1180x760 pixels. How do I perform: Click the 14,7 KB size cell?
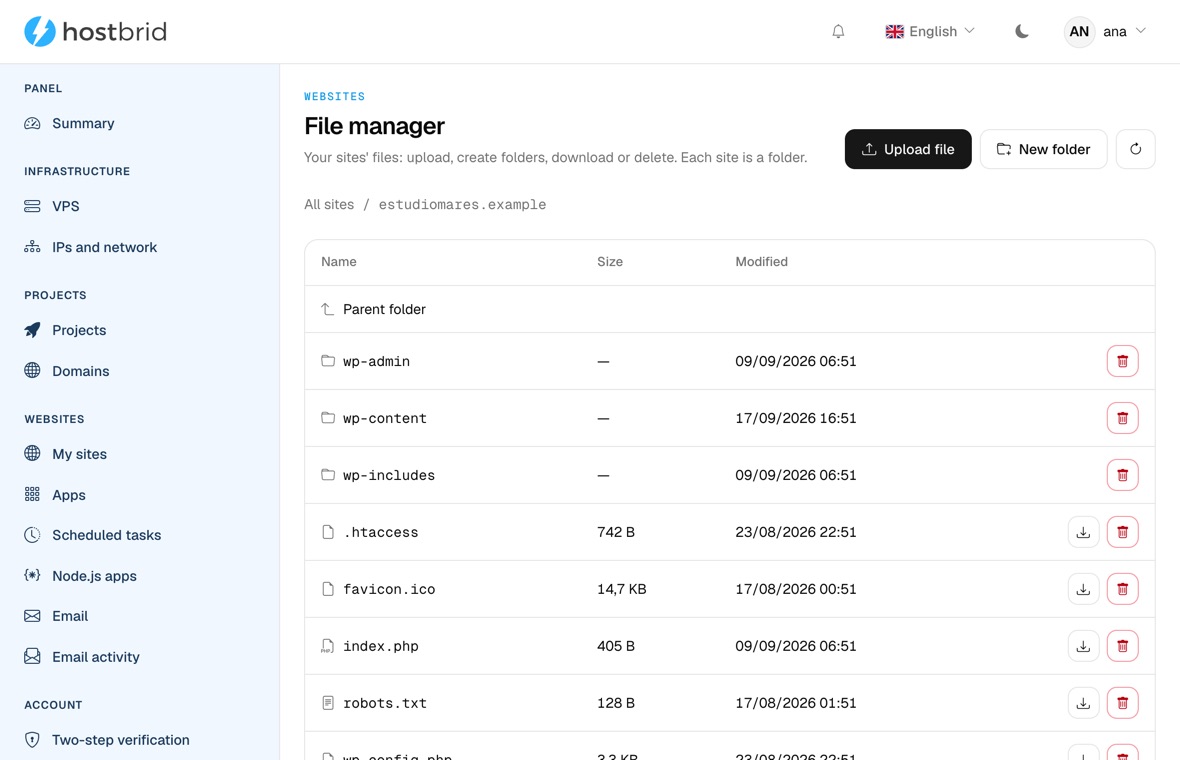tap(622, 589)
